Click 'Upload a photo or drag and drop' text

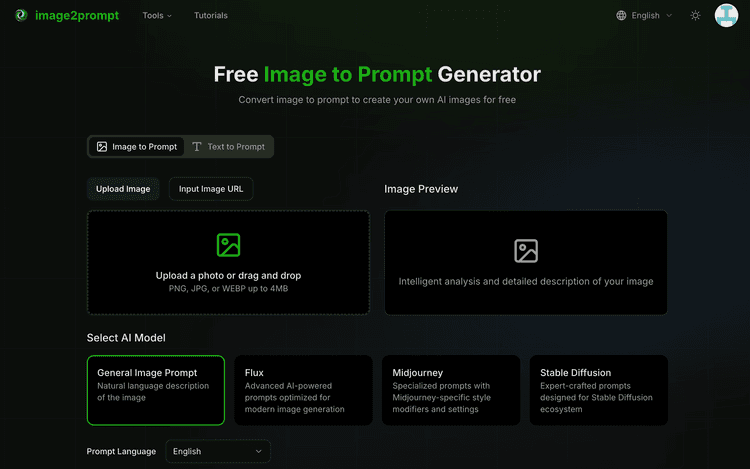click(228, 275)
